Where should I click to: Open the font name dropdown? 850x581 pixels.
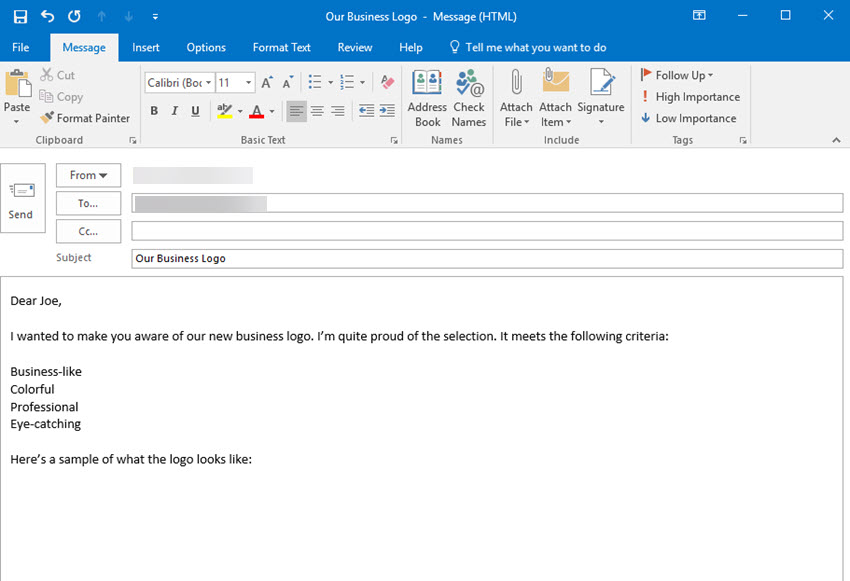tap(208, 83)
